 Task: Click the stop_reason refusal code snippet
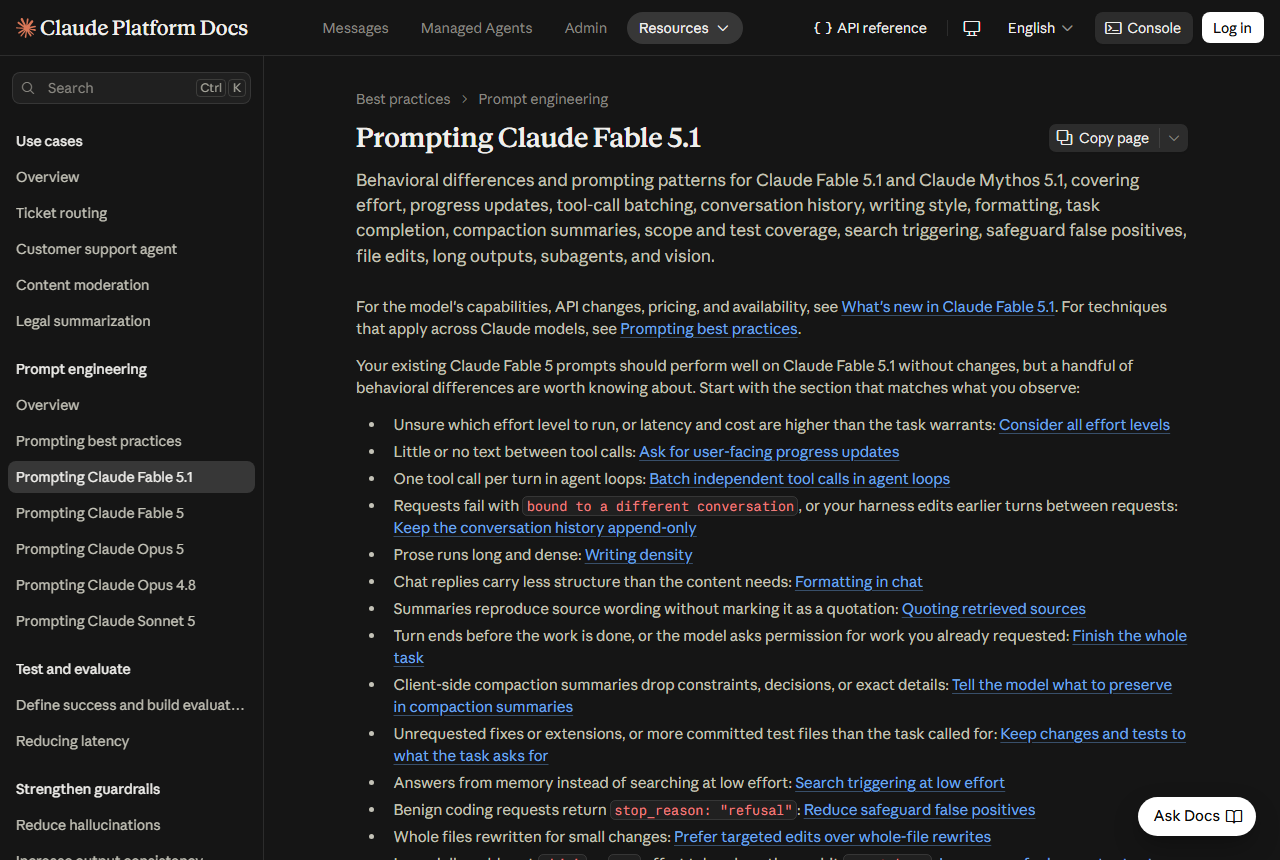point(704,810)
